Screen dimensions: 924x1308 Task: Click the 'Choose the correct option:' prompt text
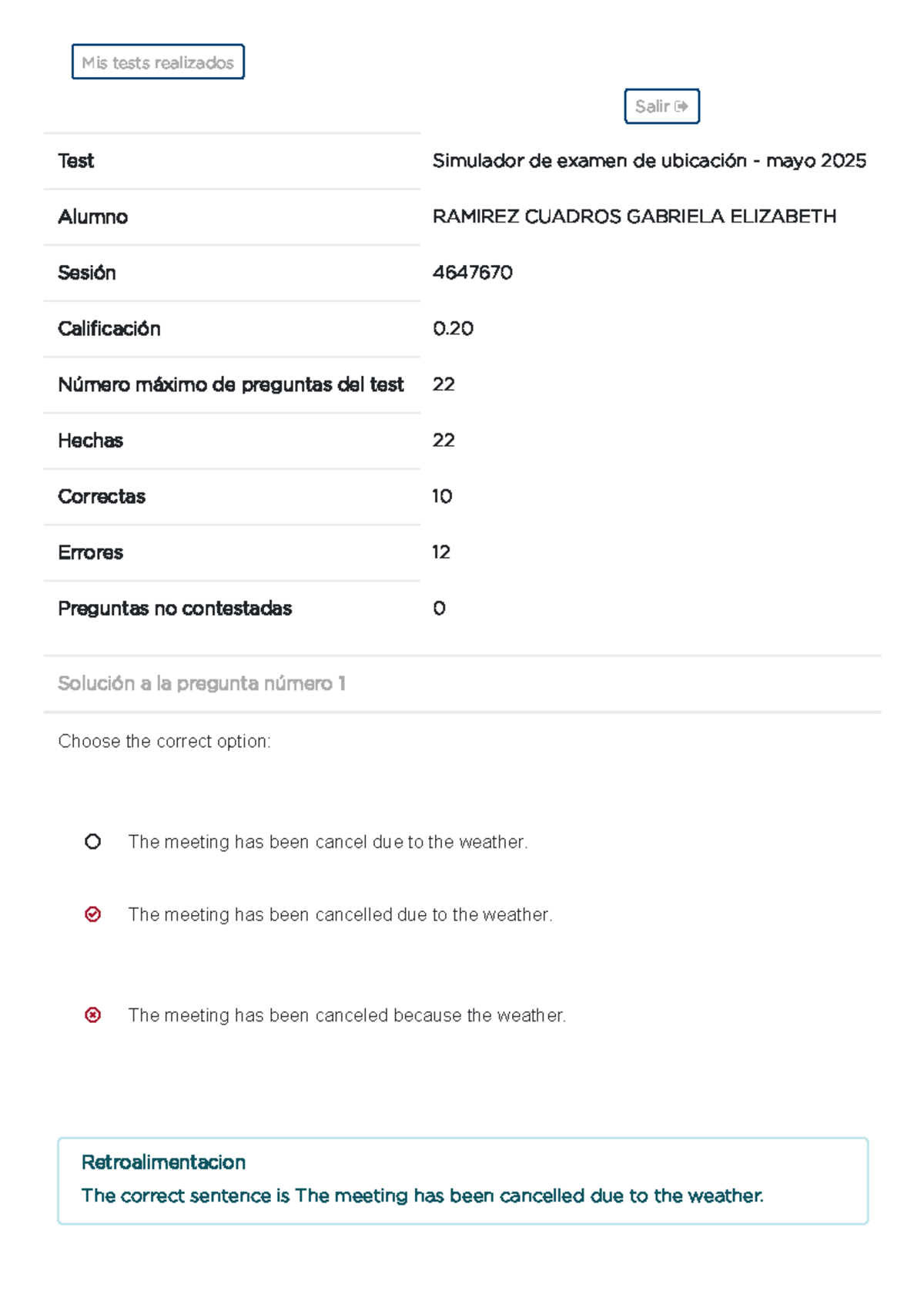pyautogui.click(x=164, y=741)
